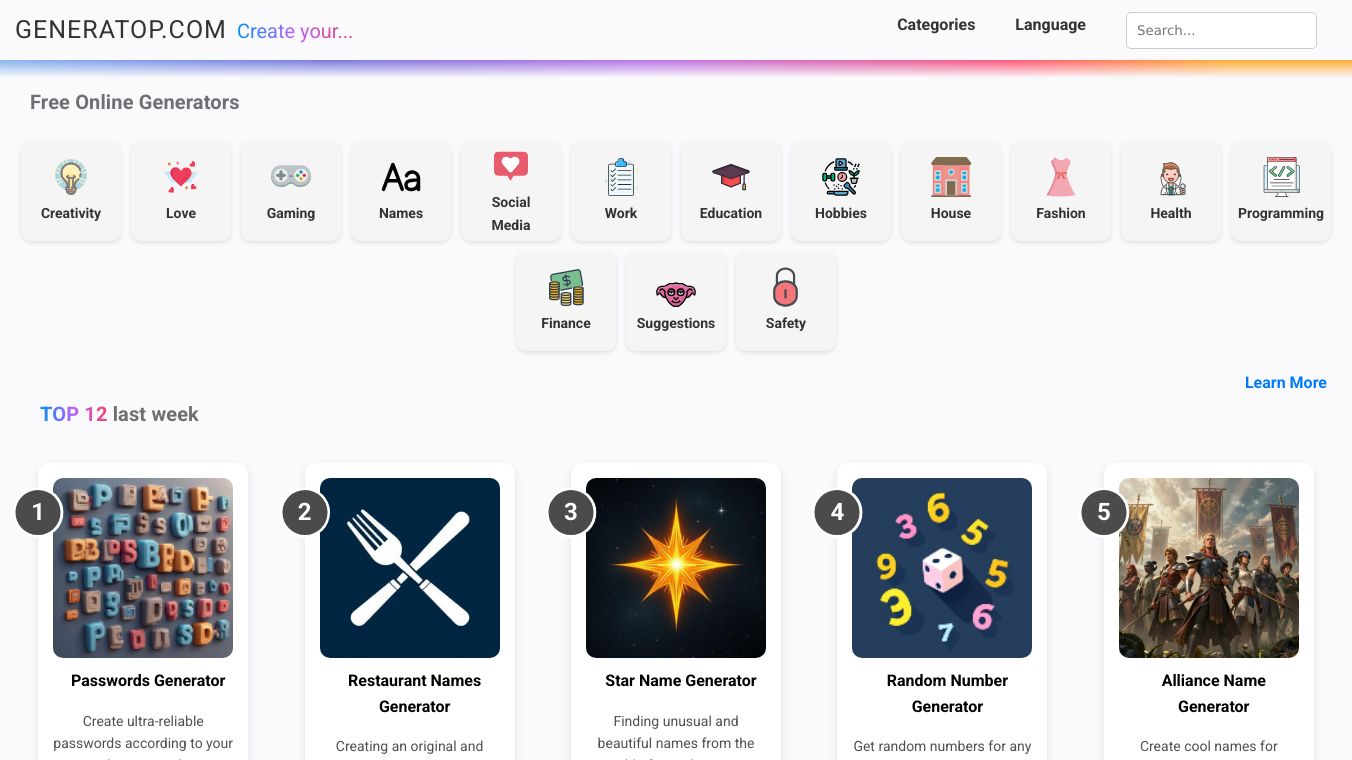Open the Social Media category

pyautogui.click(x=510, y=190)
